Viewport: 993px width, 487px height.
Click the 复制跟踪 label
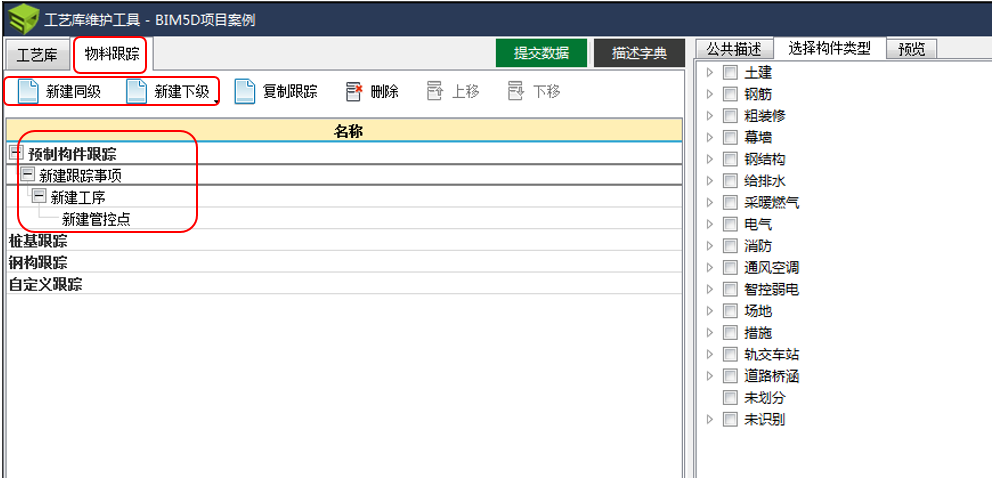pos(290,92)
